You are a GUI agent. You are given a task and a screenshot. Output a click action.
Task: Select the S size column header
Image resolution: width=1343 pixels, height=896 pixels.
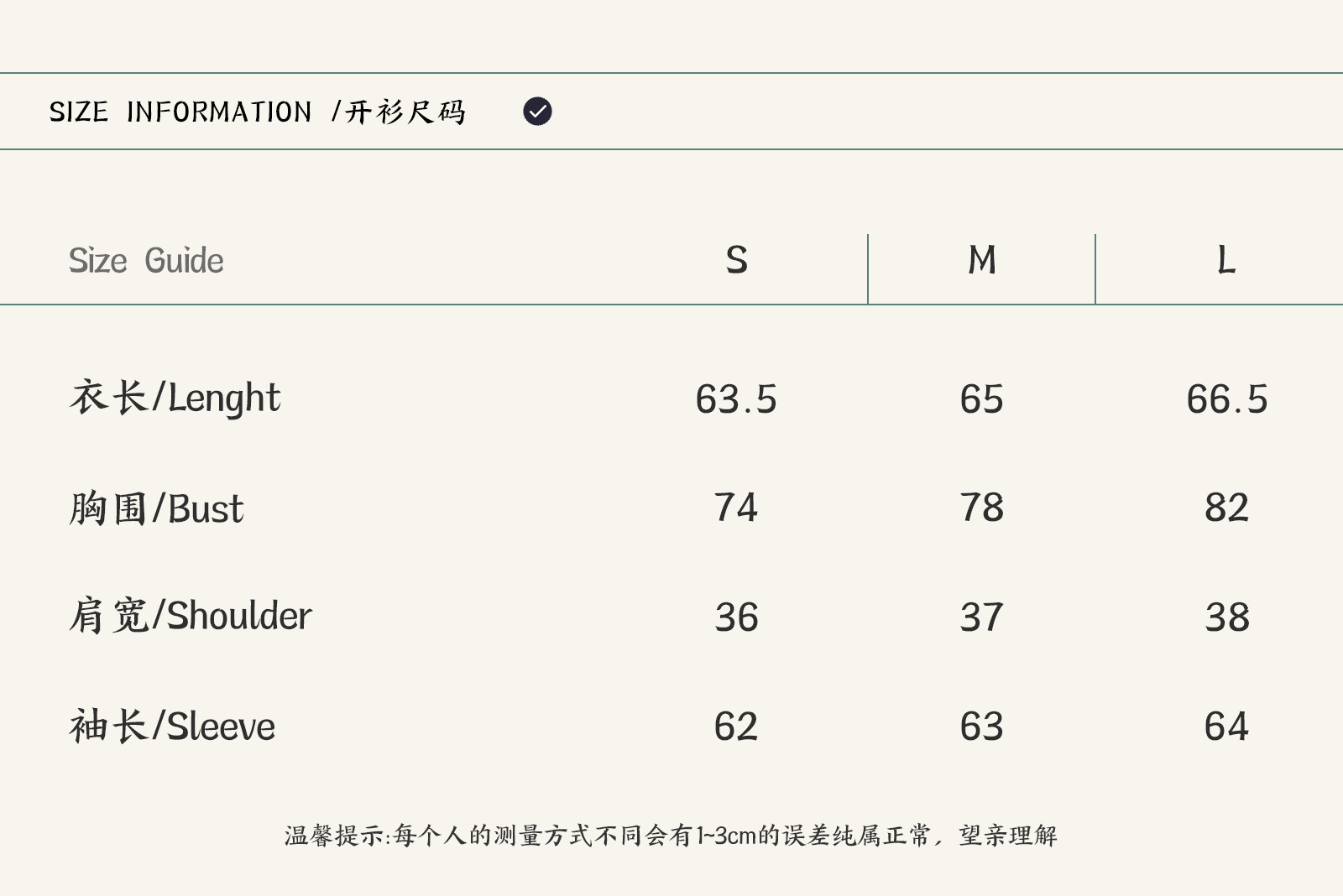[736, 260]
